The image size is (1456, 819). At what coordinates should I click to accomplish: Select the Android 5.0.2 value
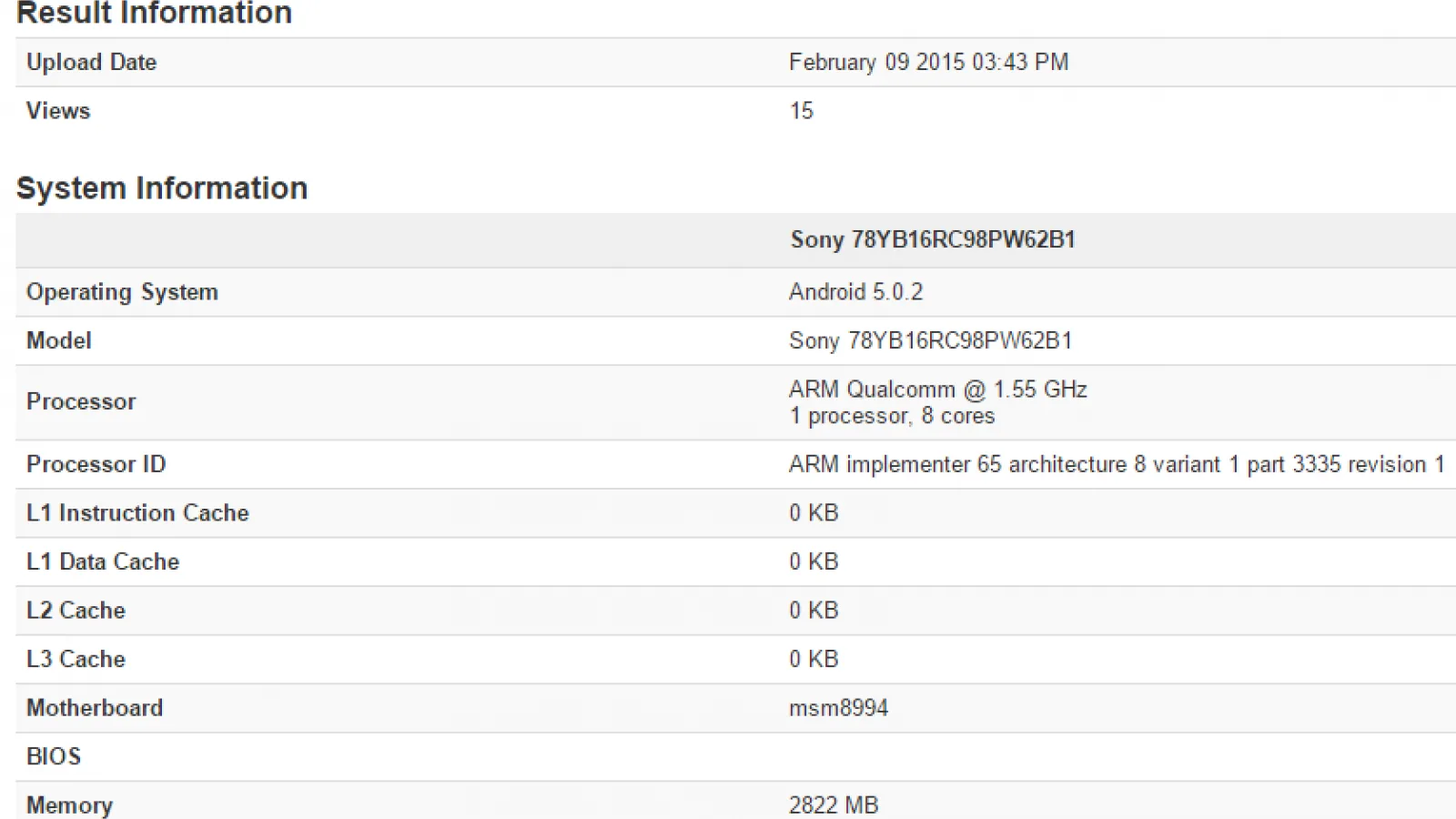point(855,292)
